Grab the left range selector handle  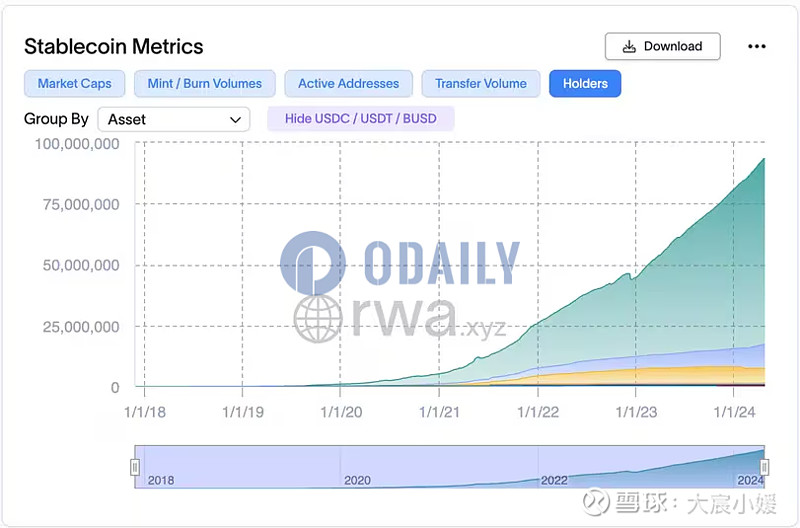pos(135,467)
